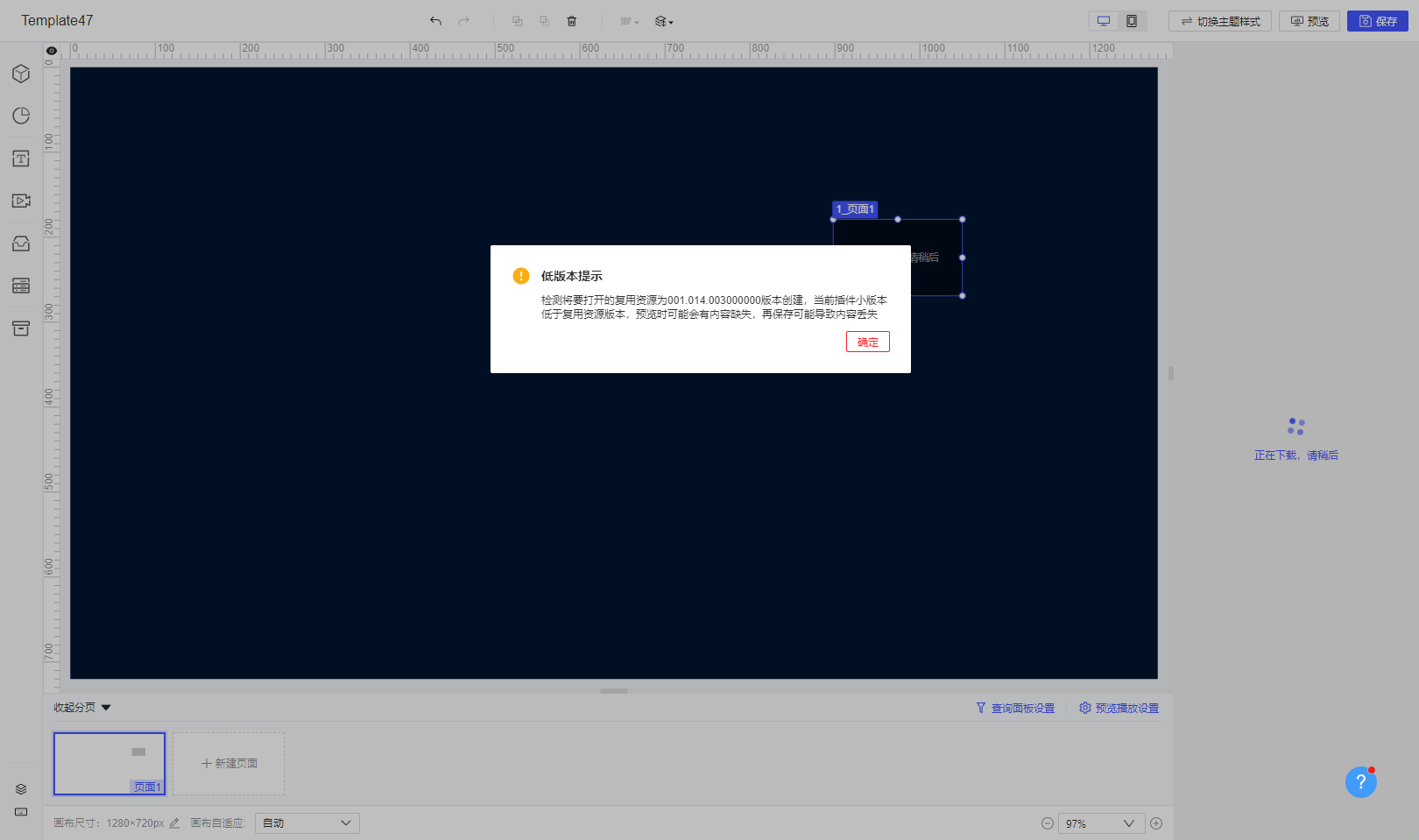This screenshot has width=1419, height=840.
Task: Open the 3D cube component panel
Action: [x=21, y=74]
